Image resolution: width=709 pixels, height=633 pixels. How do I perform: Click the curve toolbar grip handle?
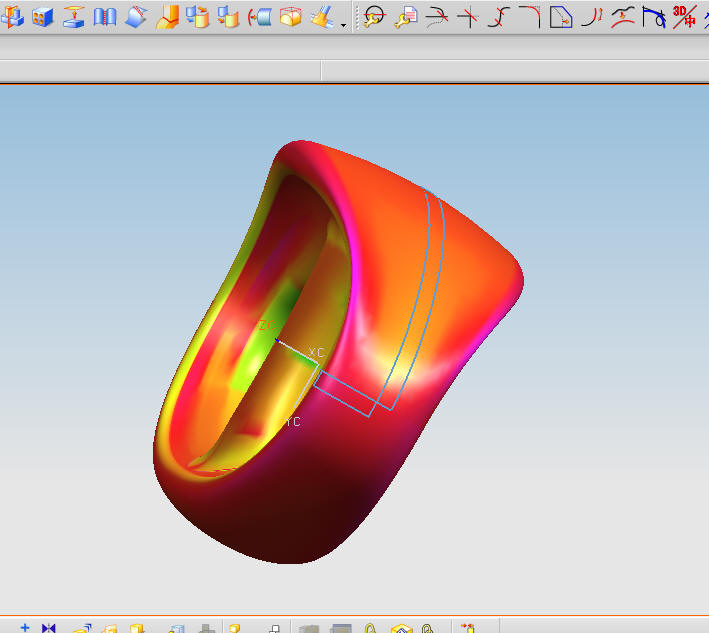[x=356, y=16]
